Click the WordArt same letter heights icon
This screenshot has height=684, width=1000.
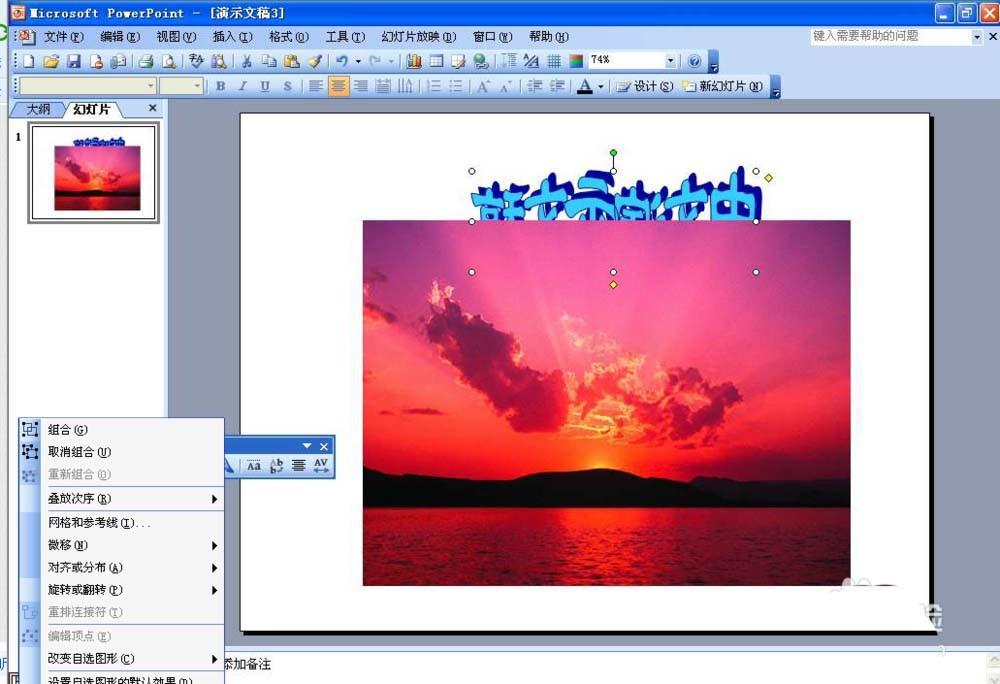click(254, 465)
